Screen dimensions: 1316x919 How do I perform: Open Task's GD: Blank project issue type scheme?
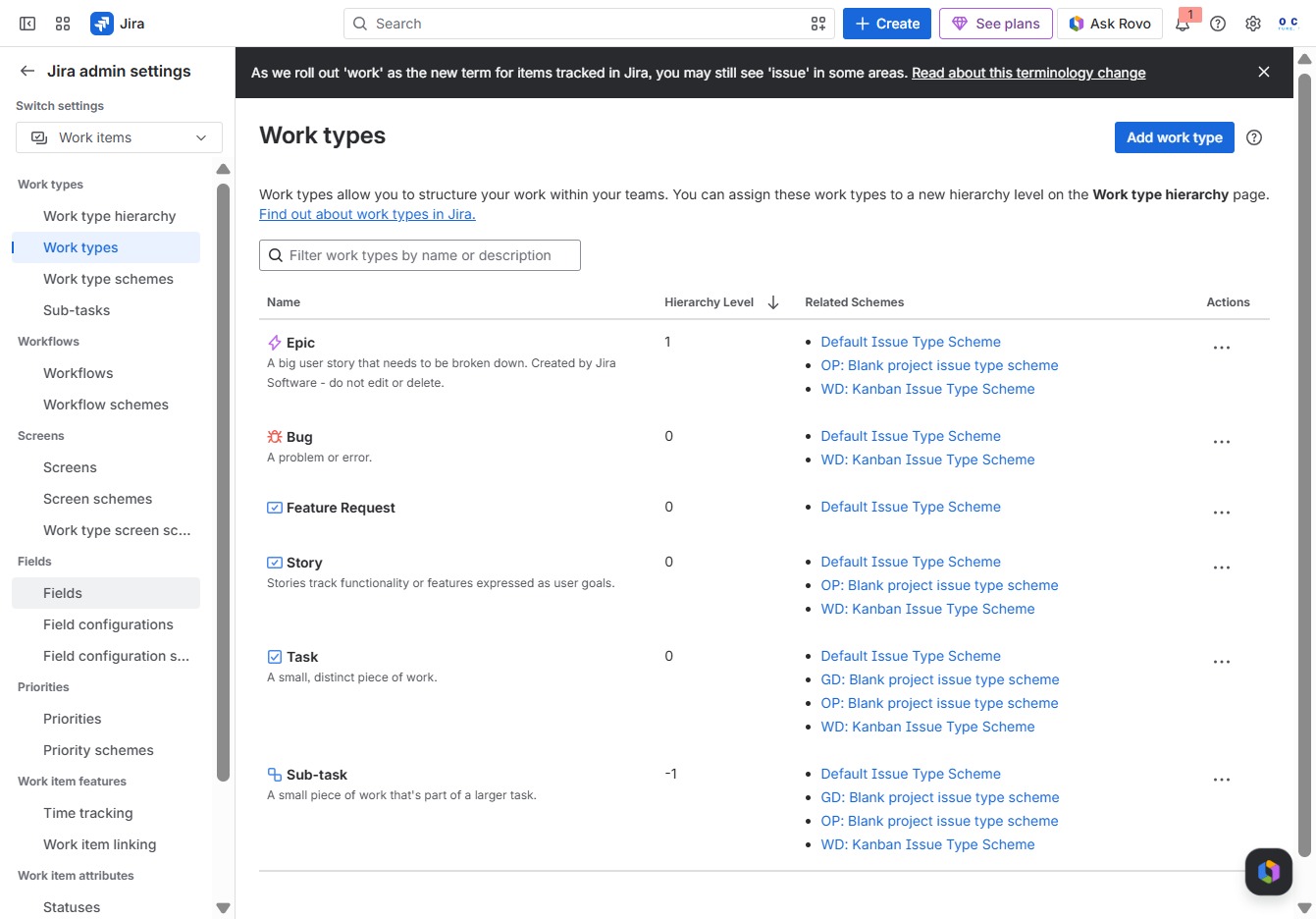(x=940, y=679)
